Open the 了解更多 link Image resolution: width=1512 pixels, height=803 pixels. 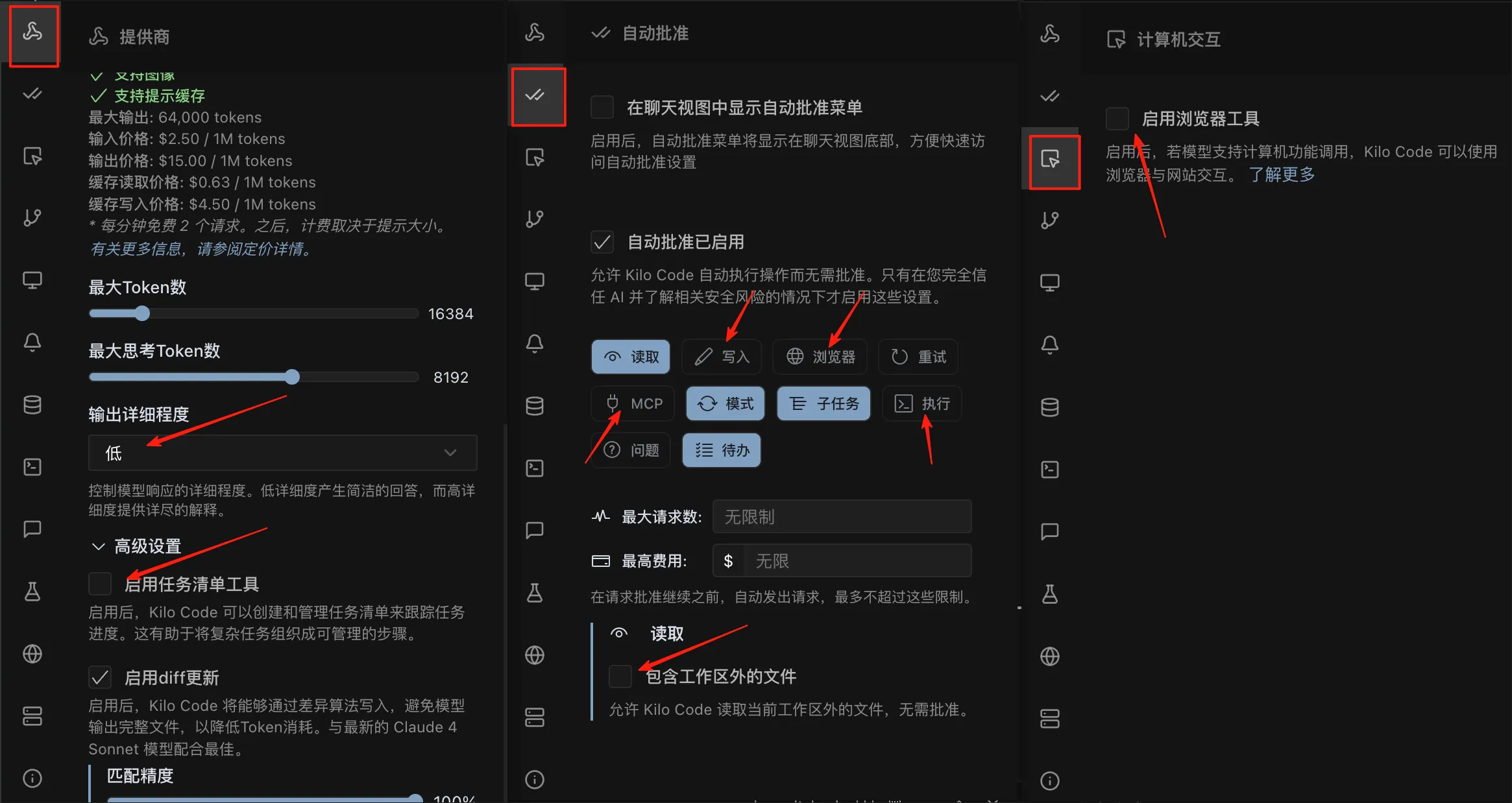pyautogui.click(x=1282, y=174)
